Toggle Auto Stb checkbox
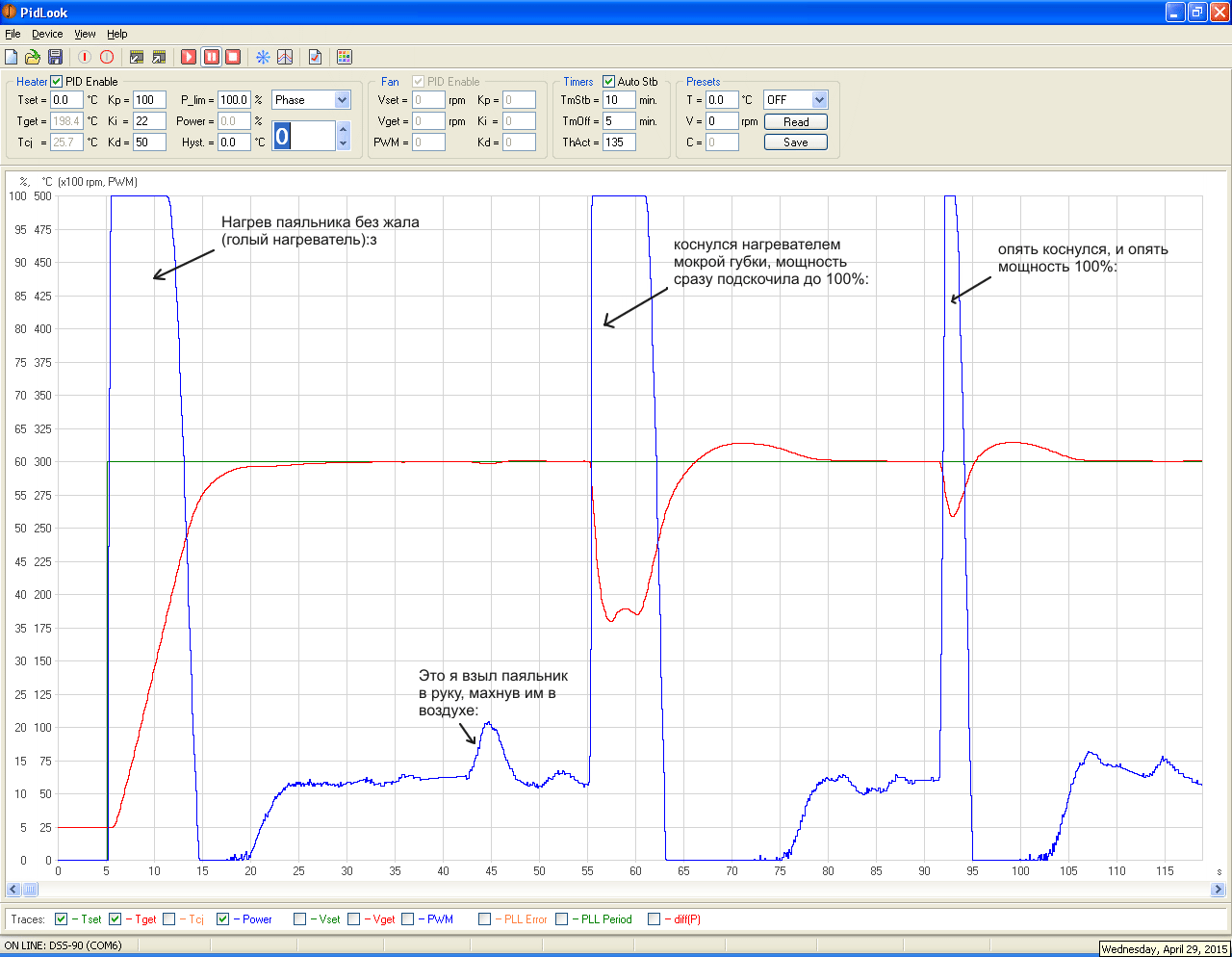1232x957 pixels. pyautogui.click(x=609, y=82)
